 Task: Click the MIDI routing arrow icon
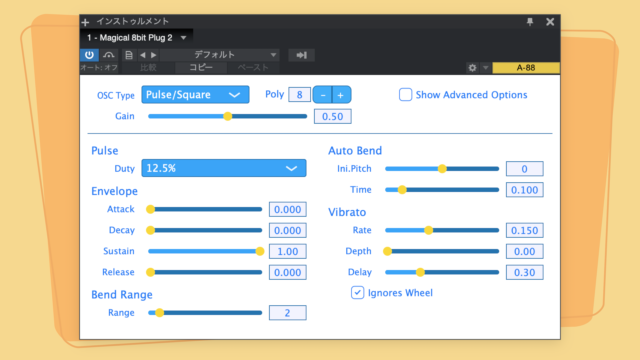pyautogui.click(x=301, y=55)
